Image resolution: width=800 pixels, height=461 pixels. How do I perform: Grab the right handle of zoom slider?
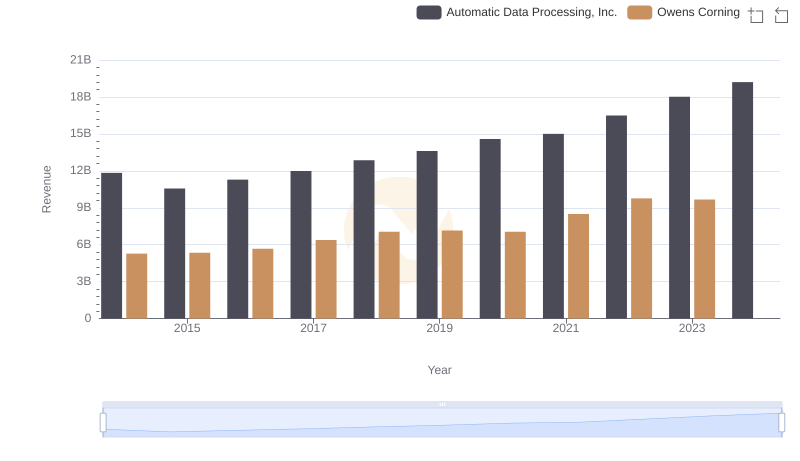[781, 423]
